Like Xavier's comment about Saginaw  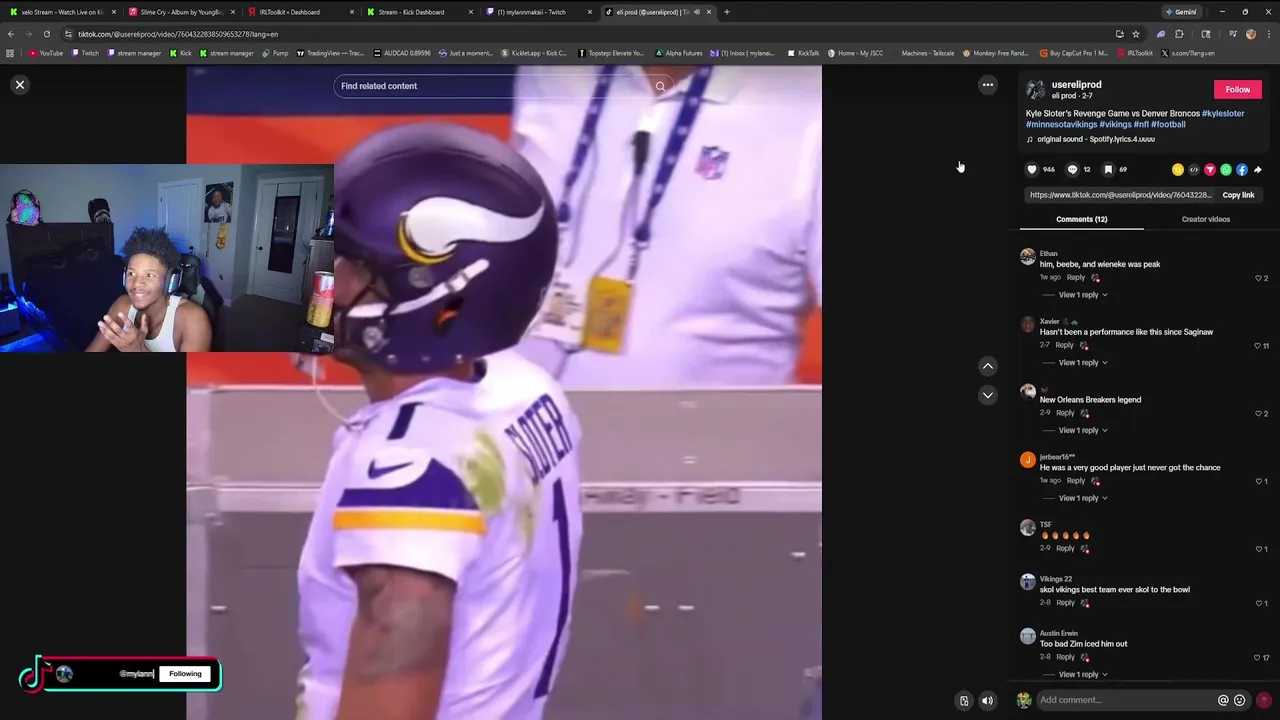[1257, 346]
